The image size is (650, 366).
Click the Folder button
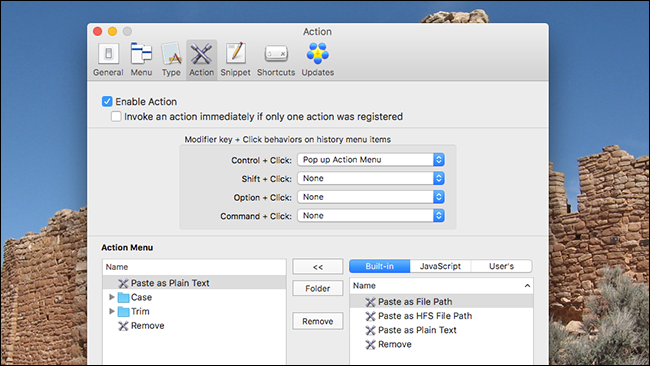pos(318,288)
